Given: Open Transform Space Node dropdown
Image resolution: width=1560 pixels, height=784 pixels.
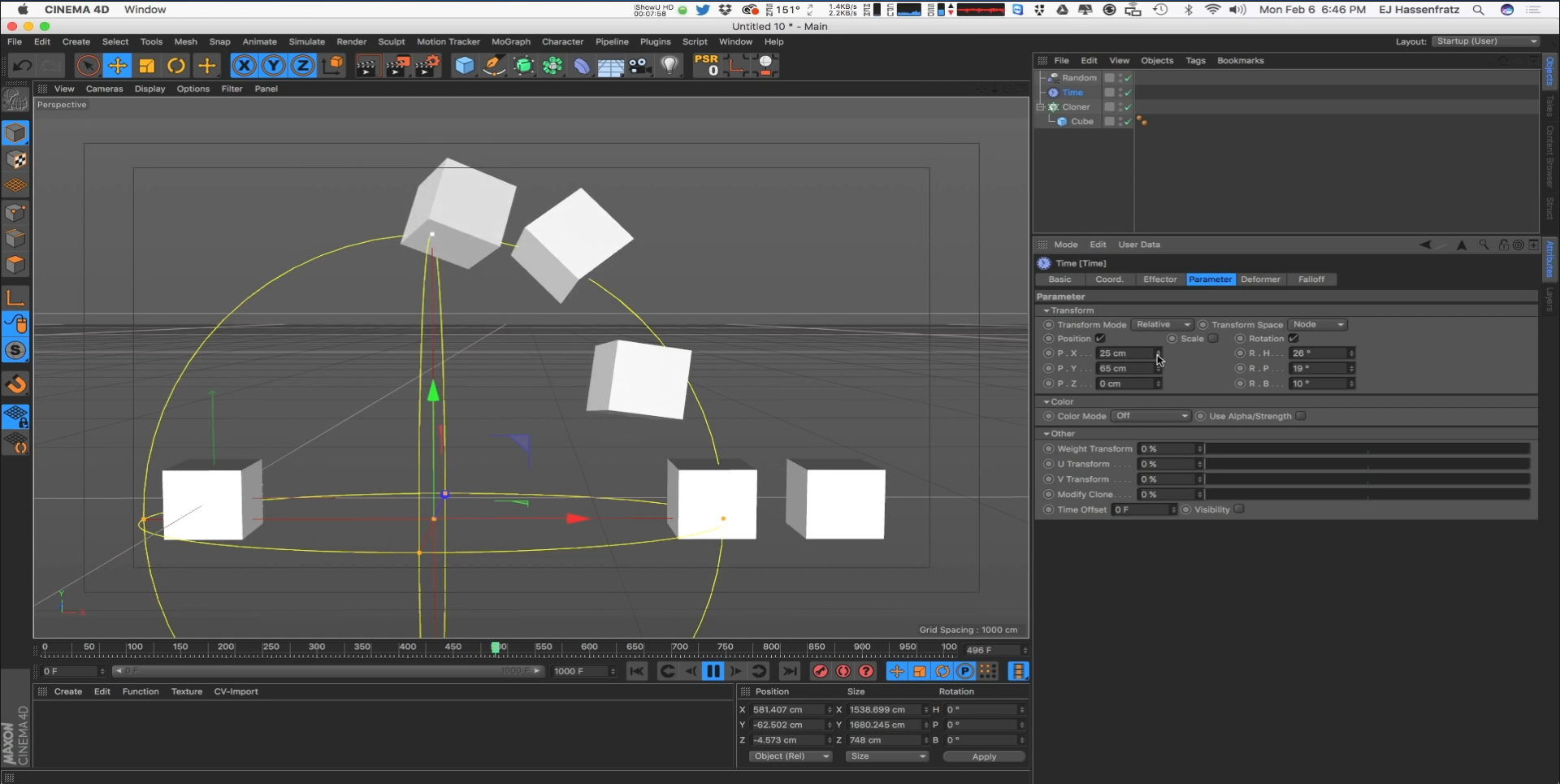Looking at the screenshot, I should [x=1318, y=325].
